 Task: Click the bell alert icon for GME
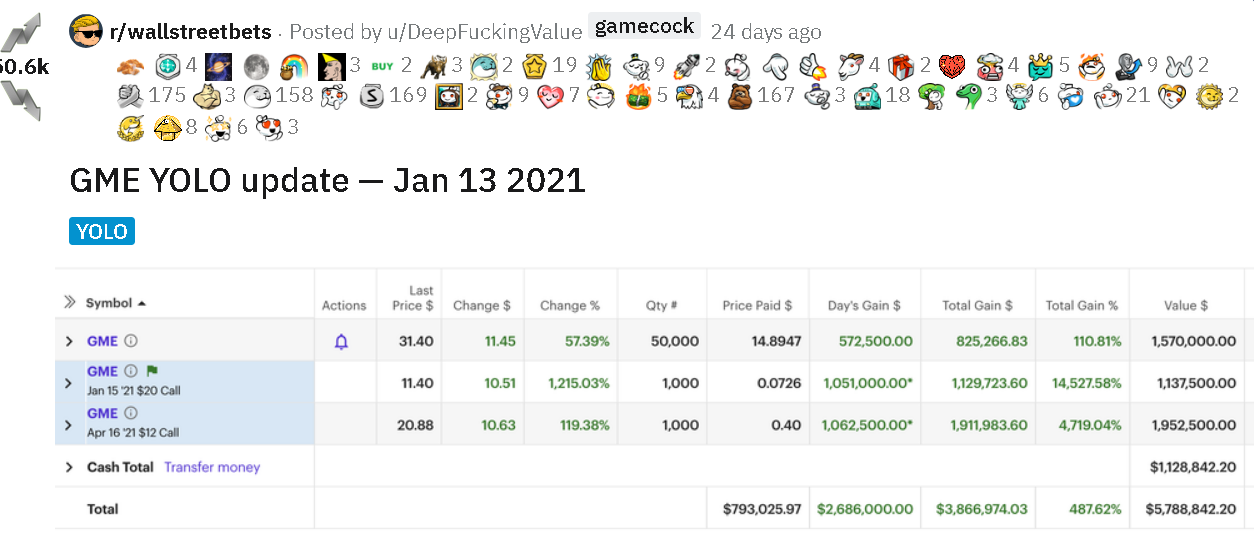pyautogui.click(x=342, y=342)
